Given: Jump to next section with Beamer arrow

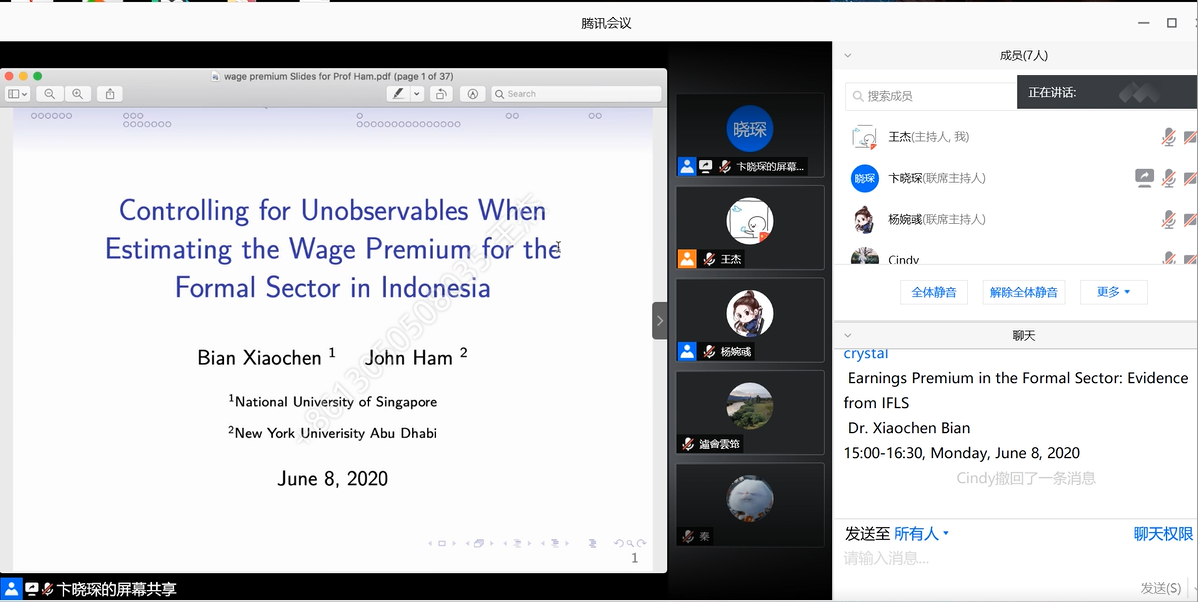Looking at the screenshot, I should coord(568,543).
